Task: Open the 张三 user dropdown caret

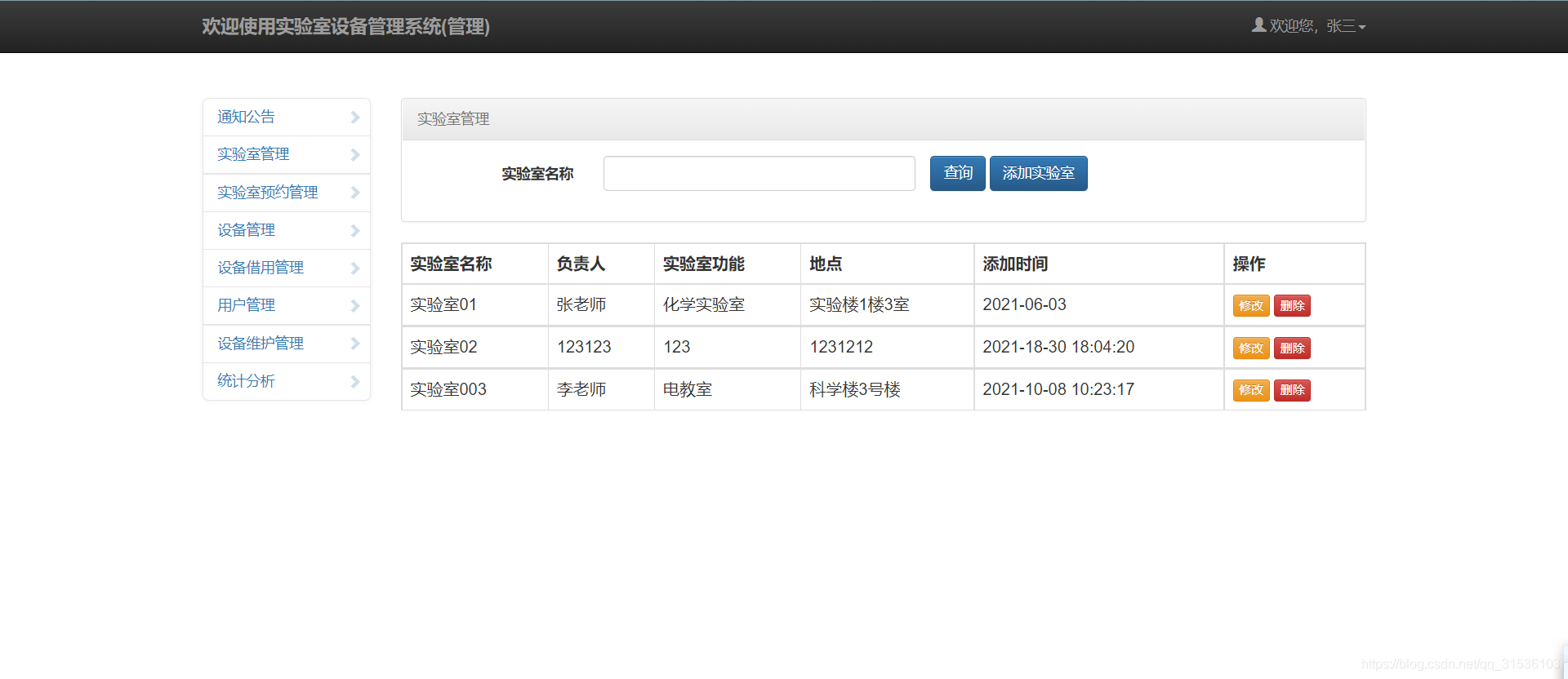Action: click(1361, 28)
